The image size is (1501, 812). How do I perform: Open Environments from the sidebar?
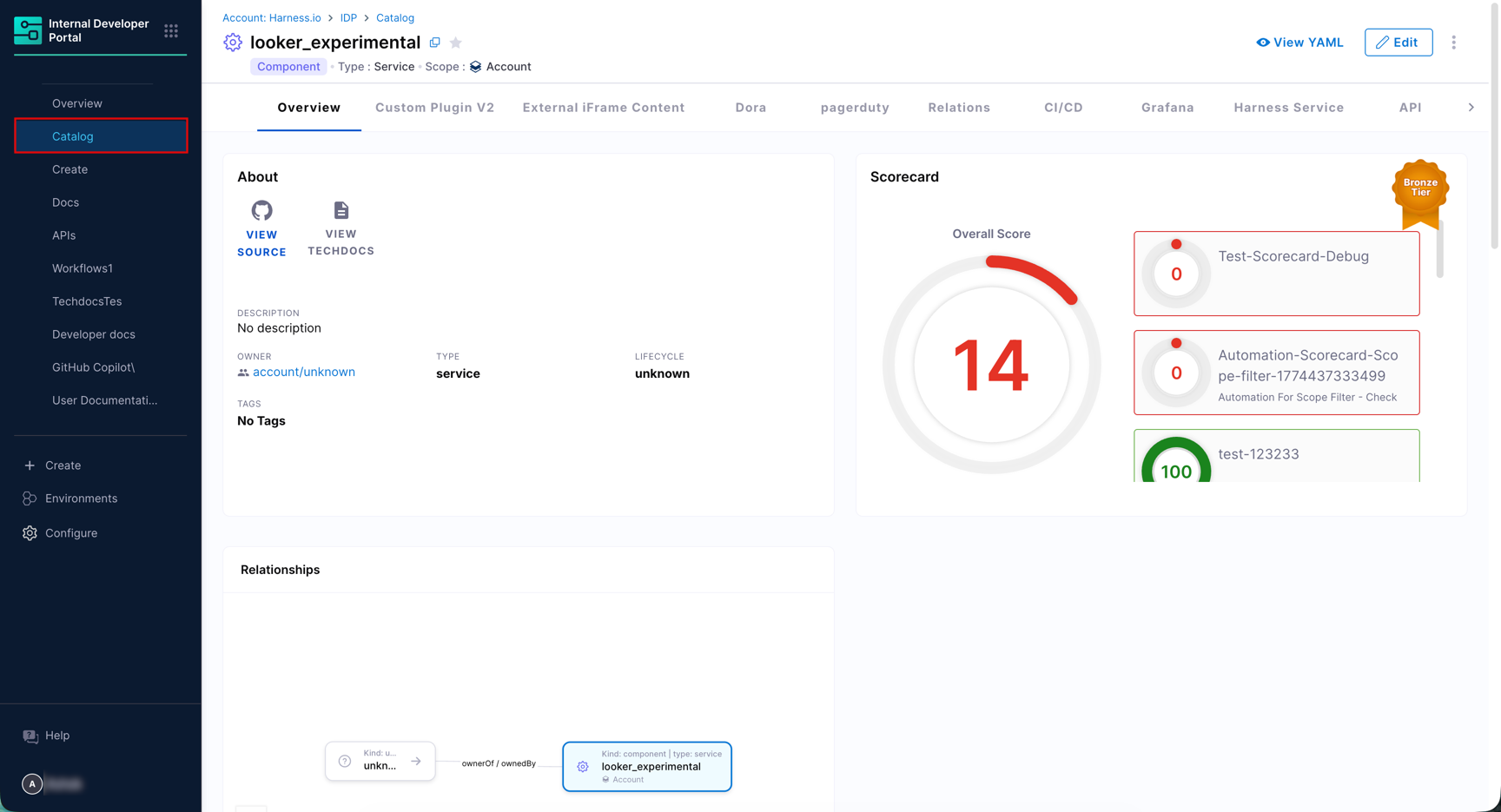[81, 498]
